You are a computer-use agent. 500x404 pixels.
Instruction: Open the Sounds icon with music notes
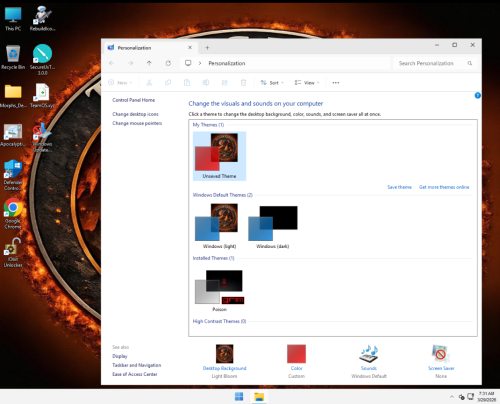[x=369, y=354]
